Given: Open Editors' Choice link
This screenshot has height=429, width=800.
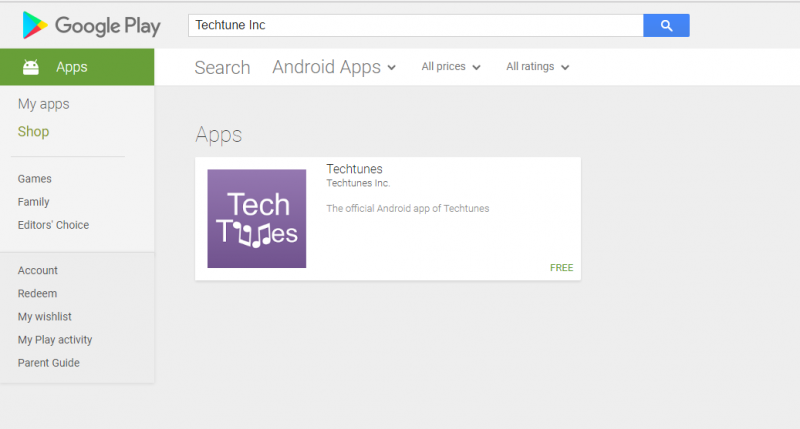Looking at the screenshot, I should point(53,225).
